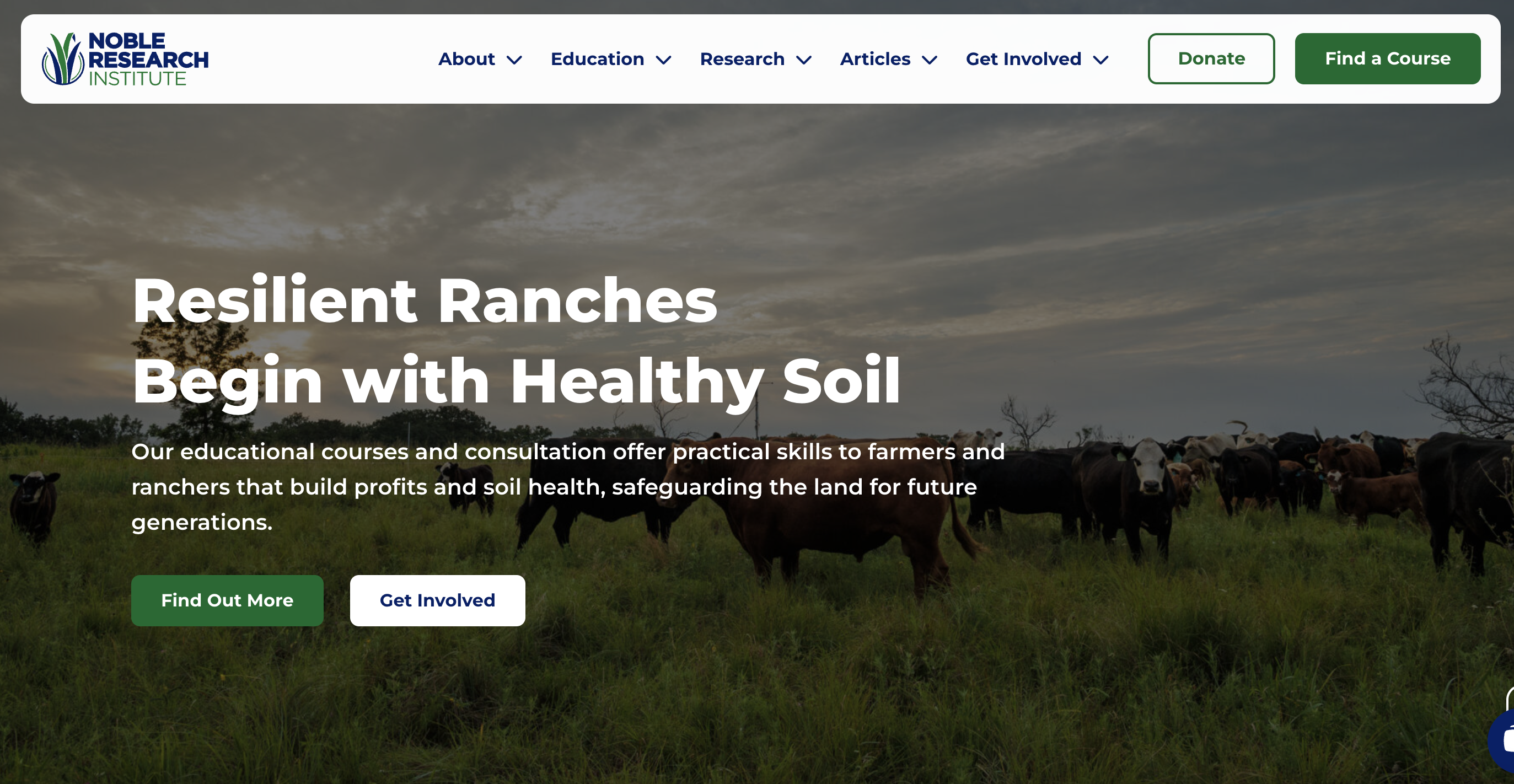The image size is (1514, 784).
Task: Expand the About chevron arrow
Action: point(514,60)
